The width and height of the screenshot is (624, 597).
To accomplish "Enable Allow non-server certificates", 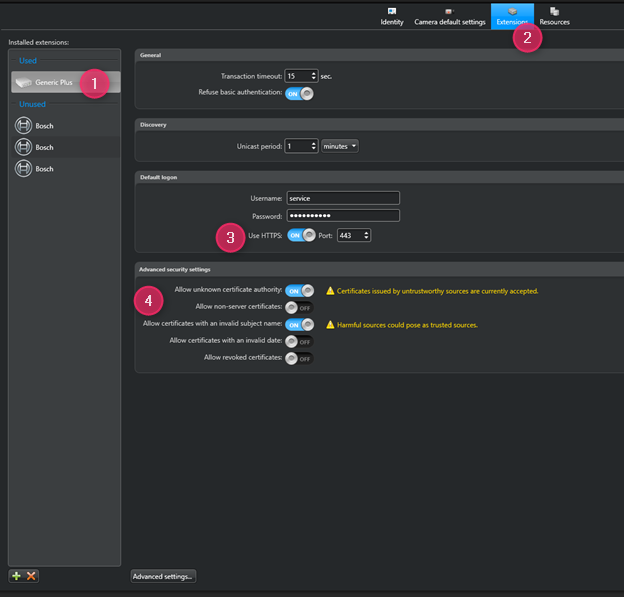I will coord(298,308).
